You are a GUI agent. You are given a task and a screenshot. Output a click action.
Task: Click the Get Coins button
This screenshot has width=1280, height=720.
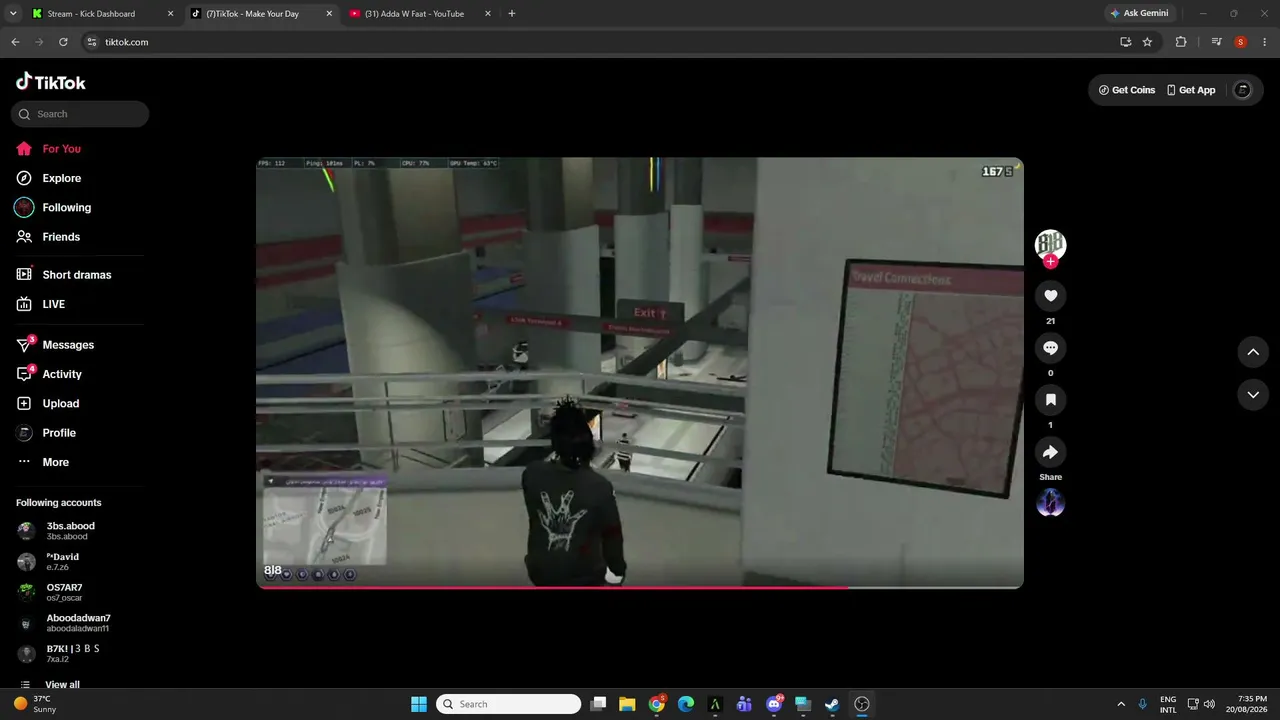click(x=1127, y=90)
